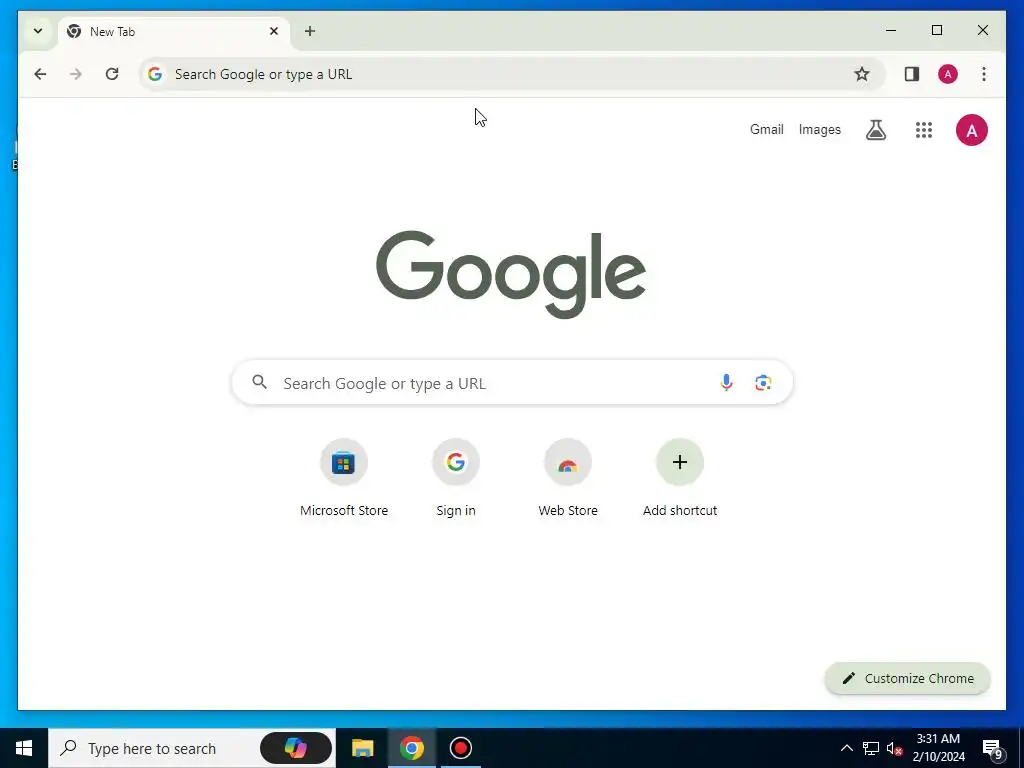Focus the Google search box on page
Screen dimensions: 1024x768
(x=512, y=383)
